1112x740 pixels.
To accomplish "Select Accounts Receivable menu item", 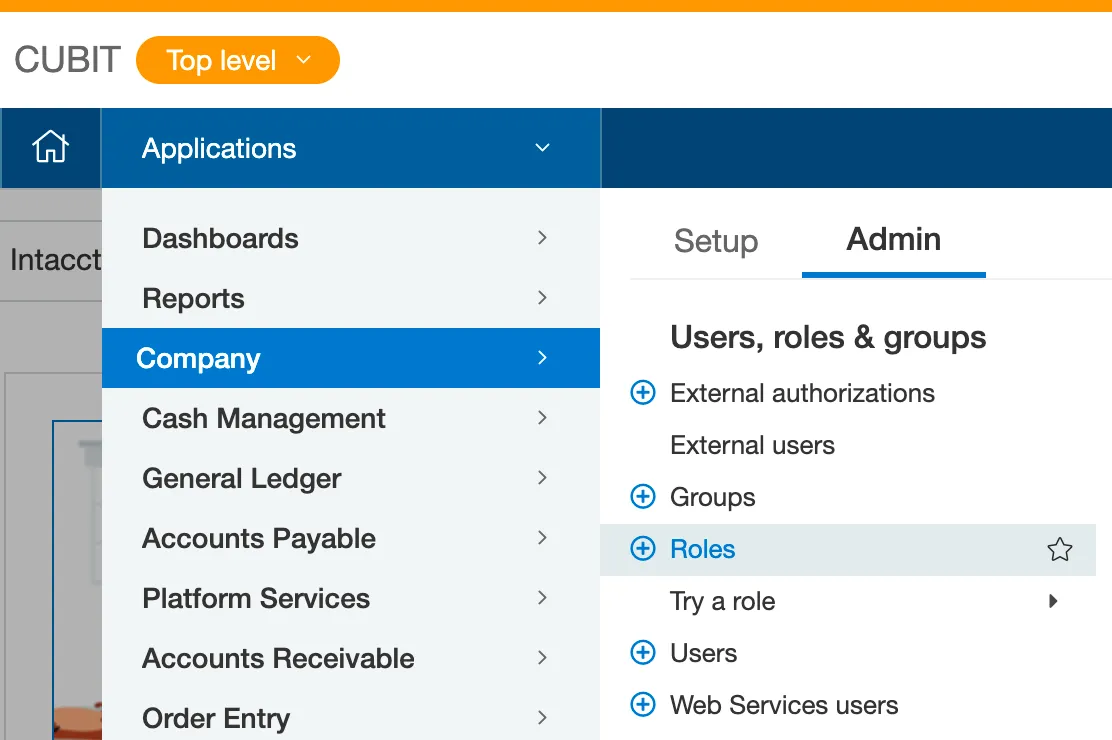I will [351, 658].
